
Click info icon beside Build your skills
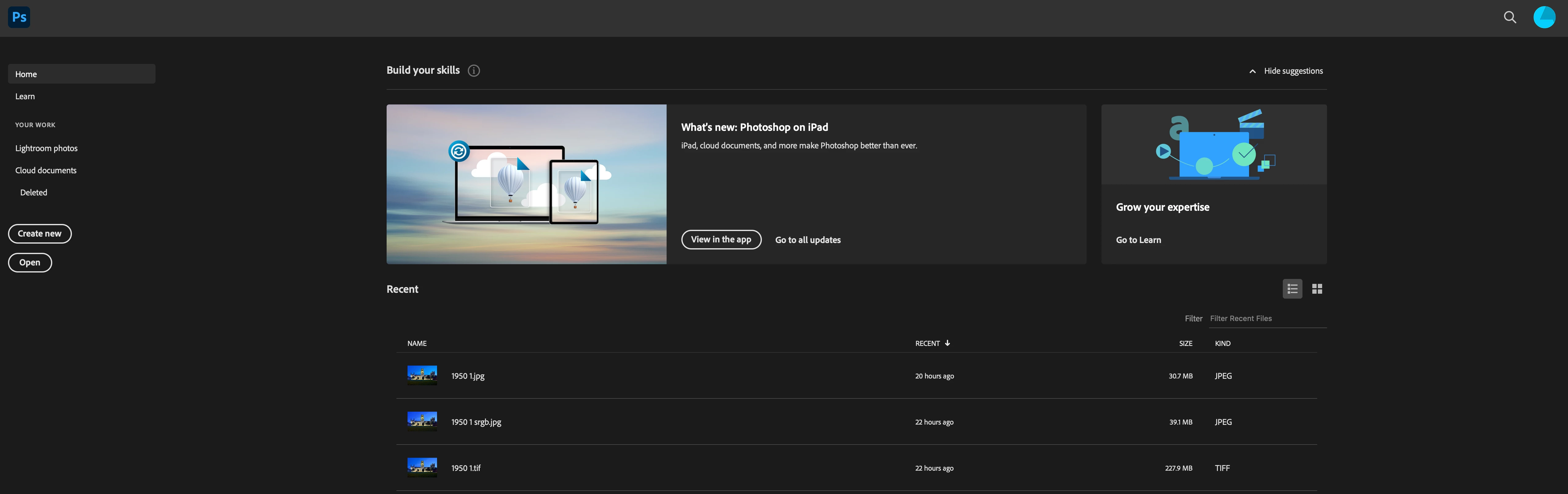[x=474, y=71]
